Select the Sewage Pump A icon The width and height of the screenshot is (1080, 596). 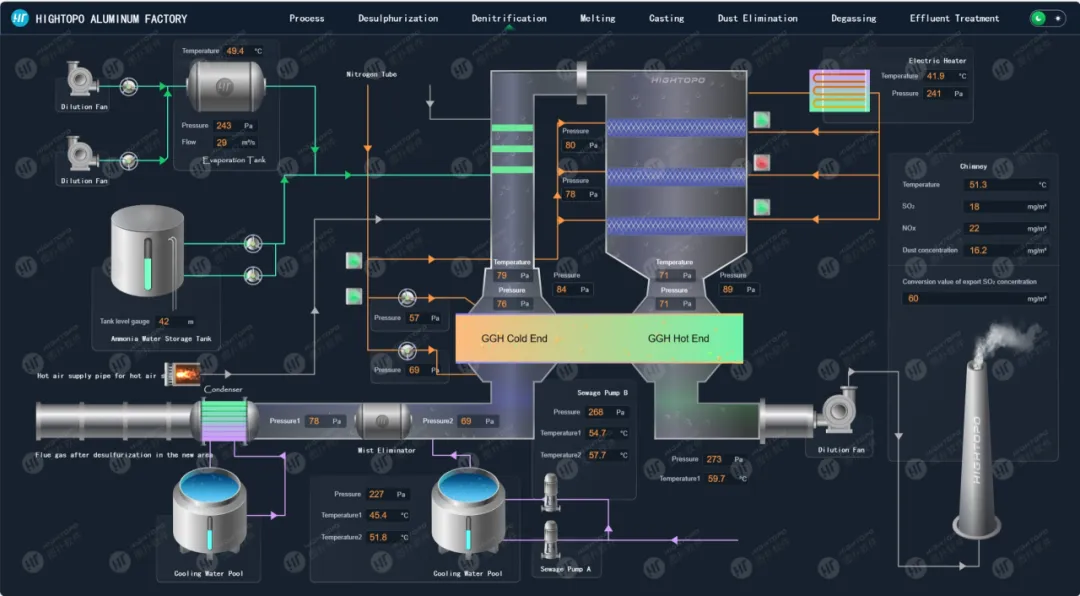pyautogui.click(x=550, y=540)
